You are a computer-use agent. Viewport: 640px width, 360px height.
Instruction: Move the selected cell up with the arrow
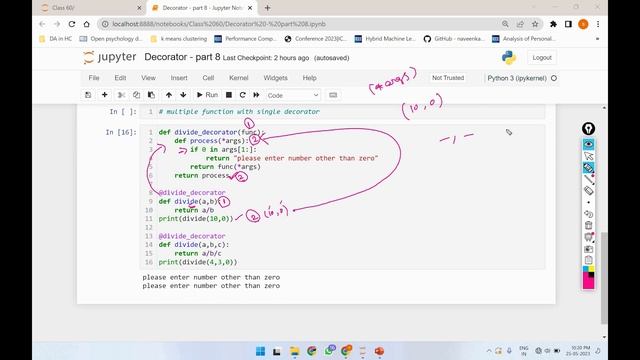[x=169, y=95]
